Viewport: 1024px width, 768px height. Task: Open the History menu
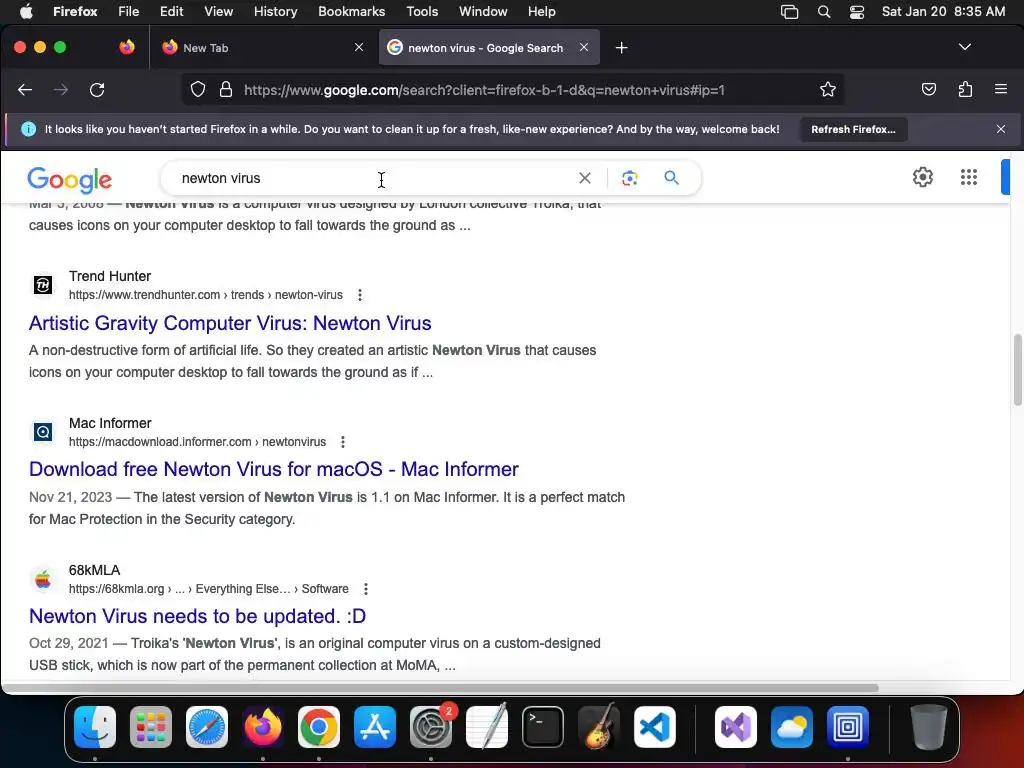pos(276,12)
